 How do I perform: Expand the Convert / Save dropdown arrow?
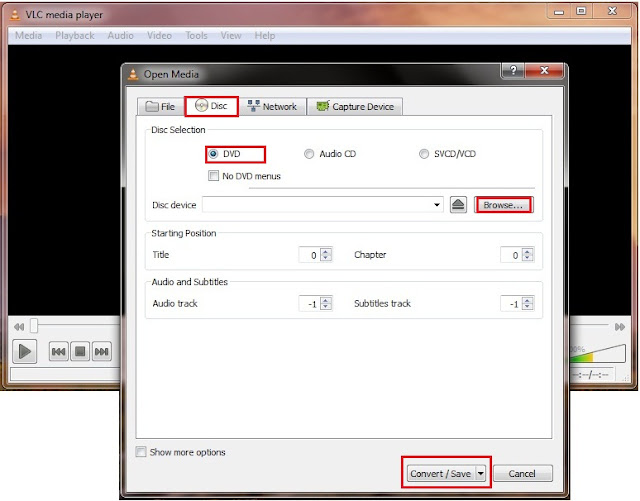tap(481, 474)
